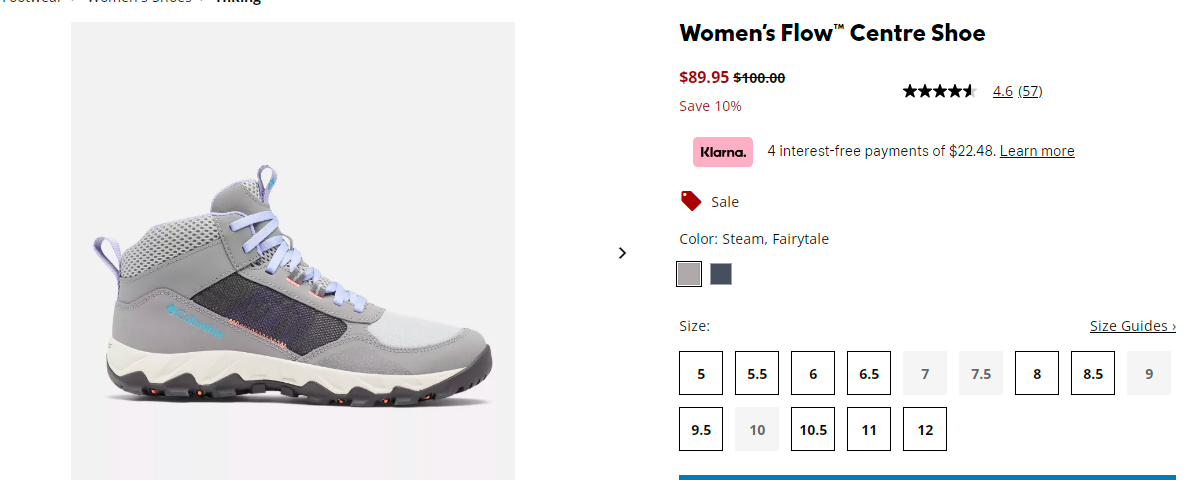This screenshot has width=1203, height=480.
Task: Choose size 9.5
Action: coord(701,429)
